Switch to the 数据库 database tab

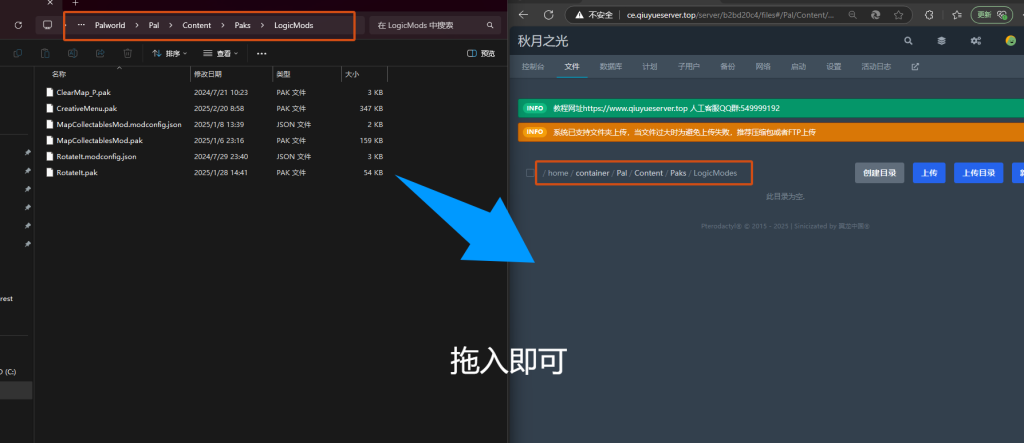[x=610, y=67]
